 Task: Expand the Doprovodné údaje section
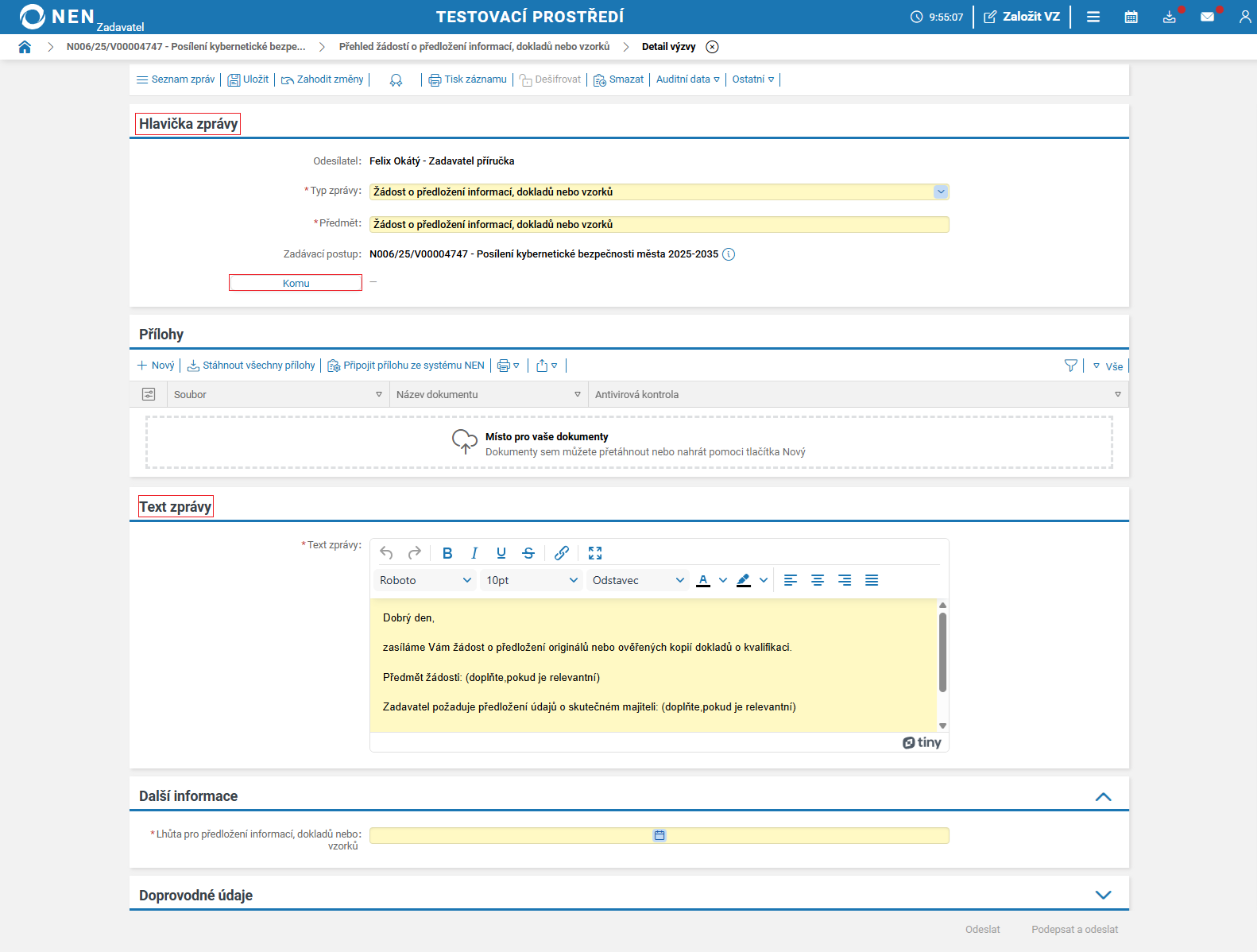[1103, 895]
